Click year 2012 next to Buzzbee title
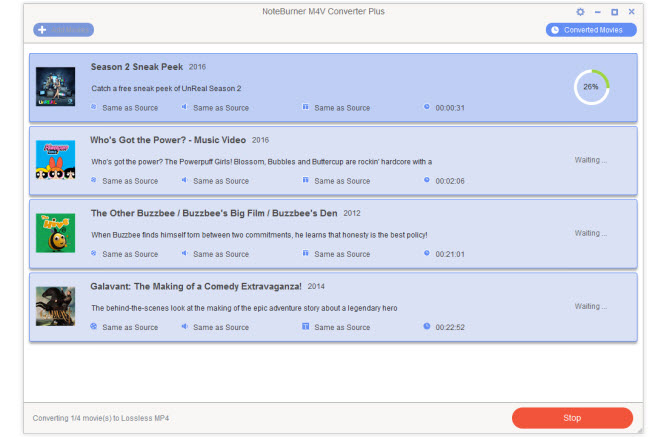 352,213
